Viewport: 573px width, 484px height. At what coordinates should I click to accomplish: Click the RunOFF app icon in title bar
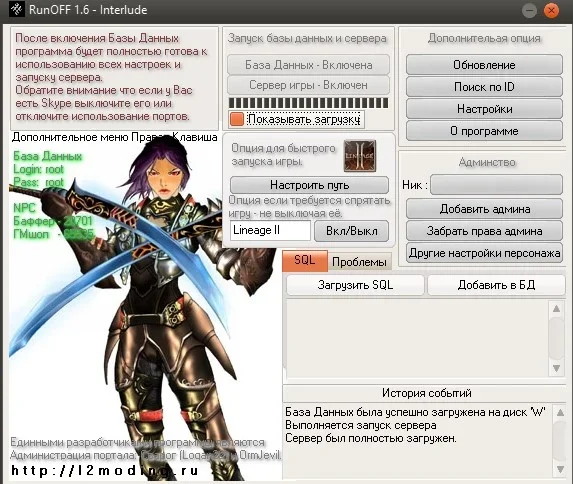click(x=16, y=10)
